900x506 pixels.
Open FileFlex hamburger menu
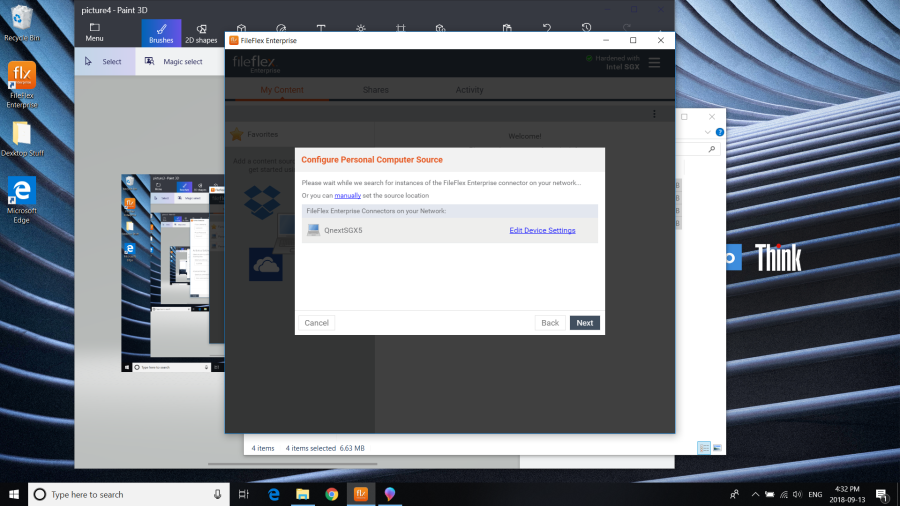(x=654, y=63)
